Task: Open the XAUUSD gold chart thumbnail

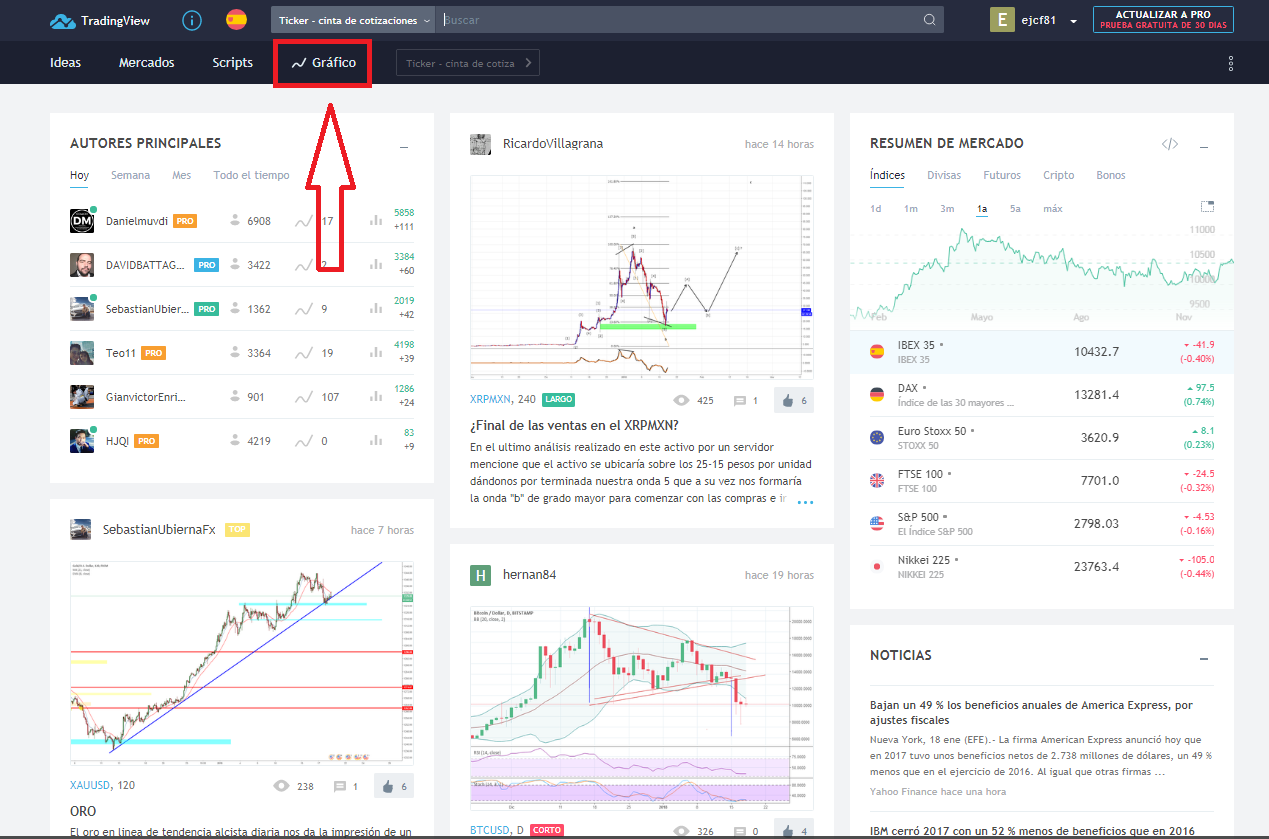Action: click(242, 662)
